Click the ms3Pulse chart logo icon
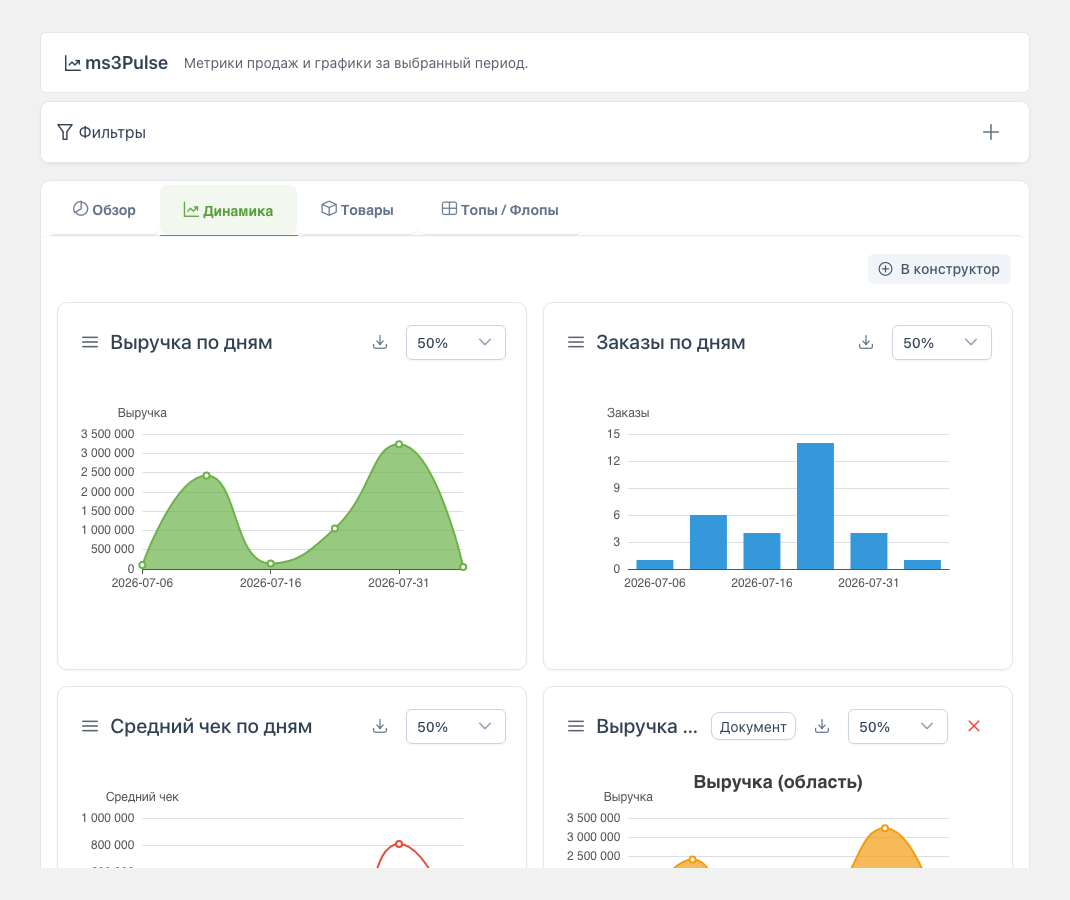Screen dimensions: 1070x900 (72, 63)
